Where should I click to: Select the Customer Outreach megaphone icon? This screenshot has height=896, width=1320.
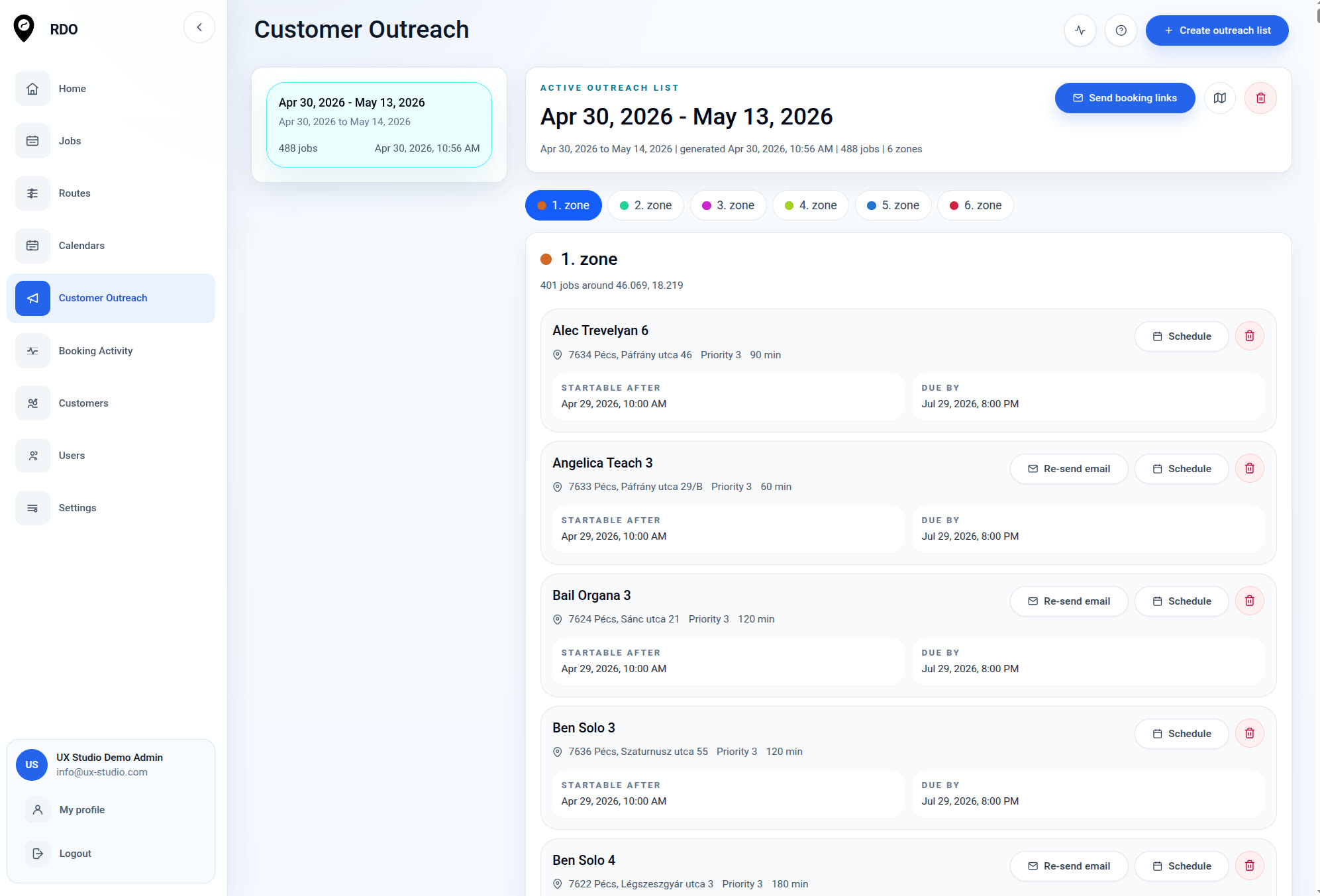pos(32,298)
